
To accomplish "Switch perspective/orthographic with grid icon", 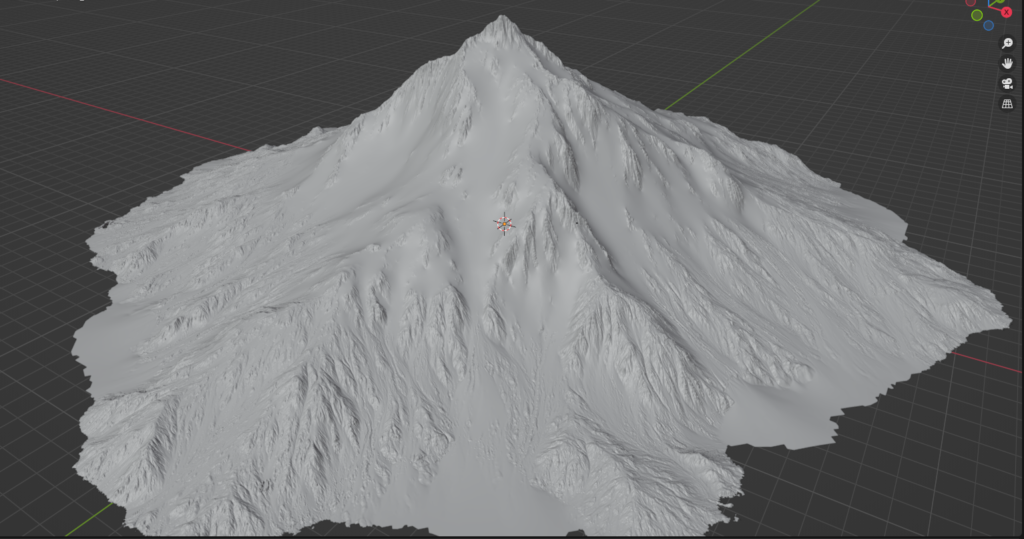I will point(1007,104).
